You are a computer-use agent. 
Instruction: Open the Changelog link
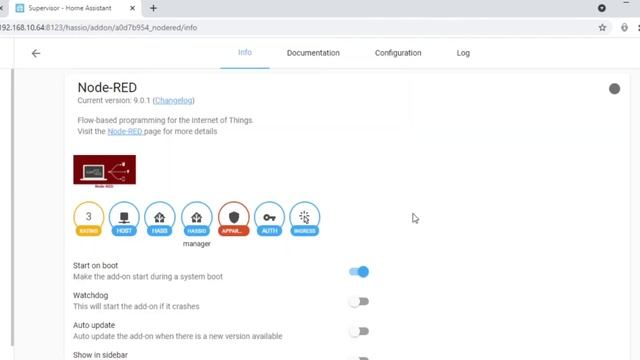coord(173,100)
